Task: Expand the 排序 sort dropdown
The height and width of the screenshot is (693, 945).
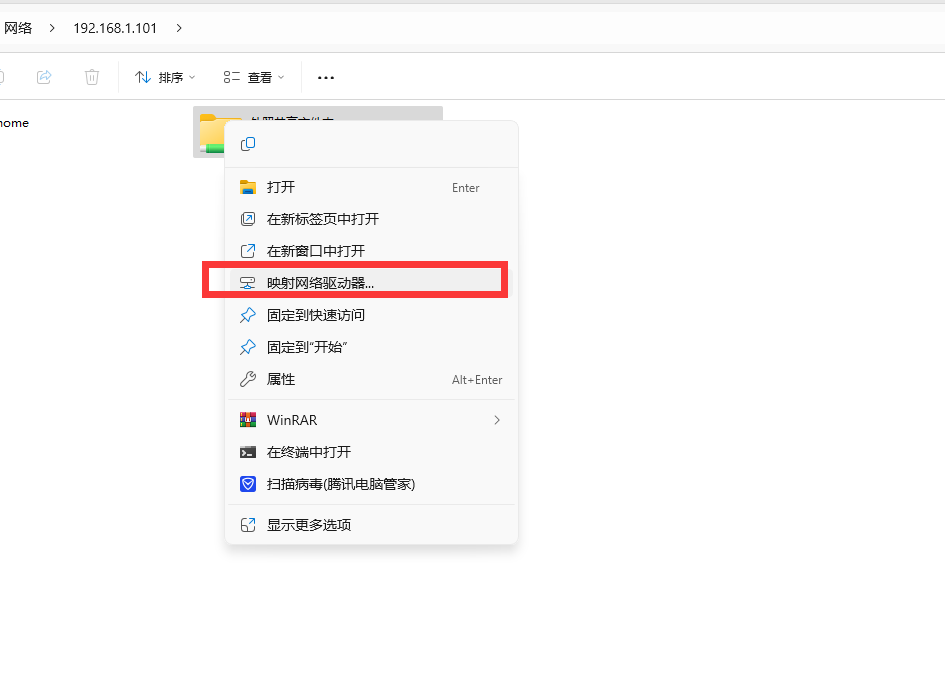Action: [166, 77]
